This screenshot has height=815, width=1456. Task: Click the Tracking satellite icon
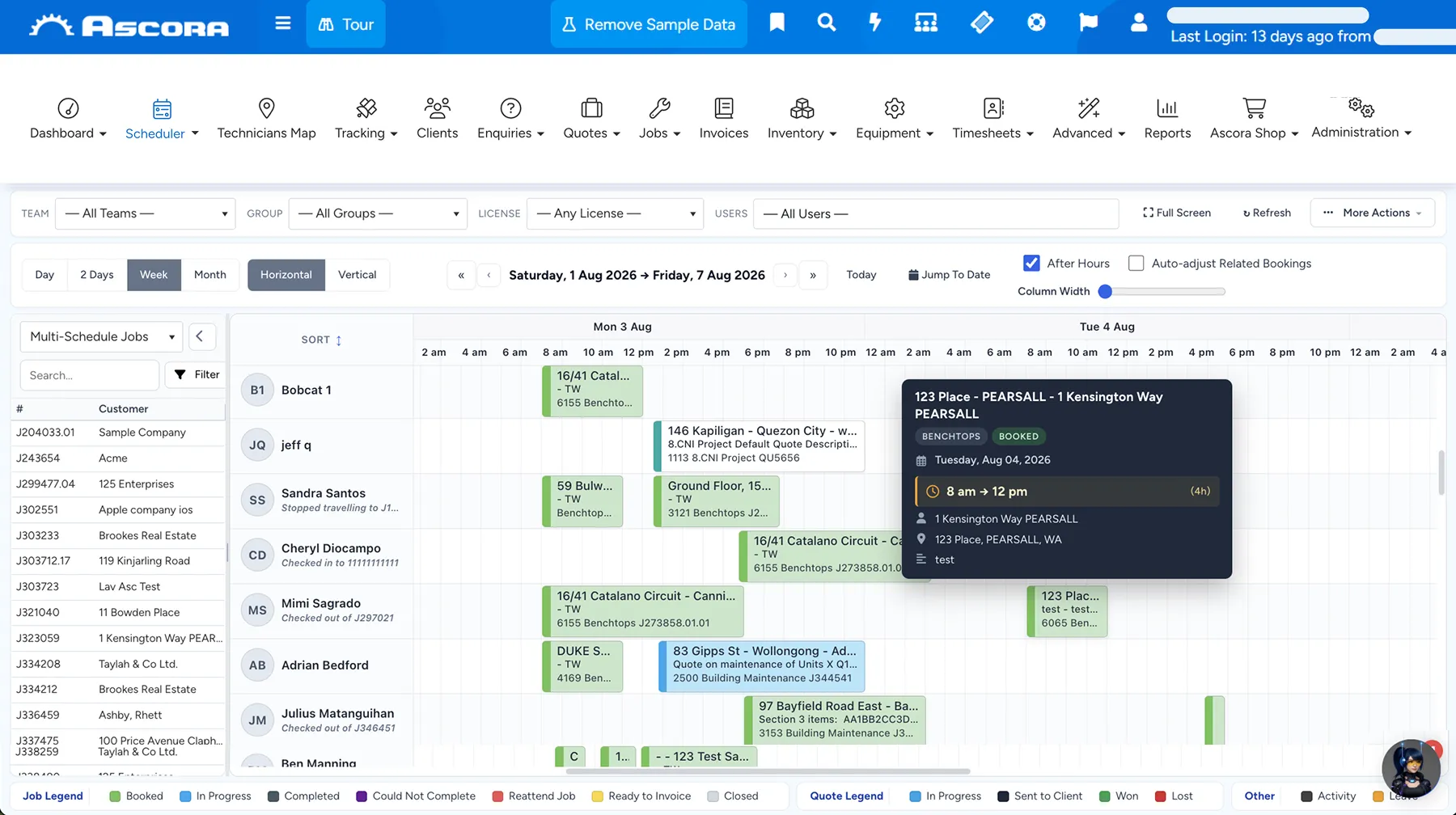pos(366,108)
